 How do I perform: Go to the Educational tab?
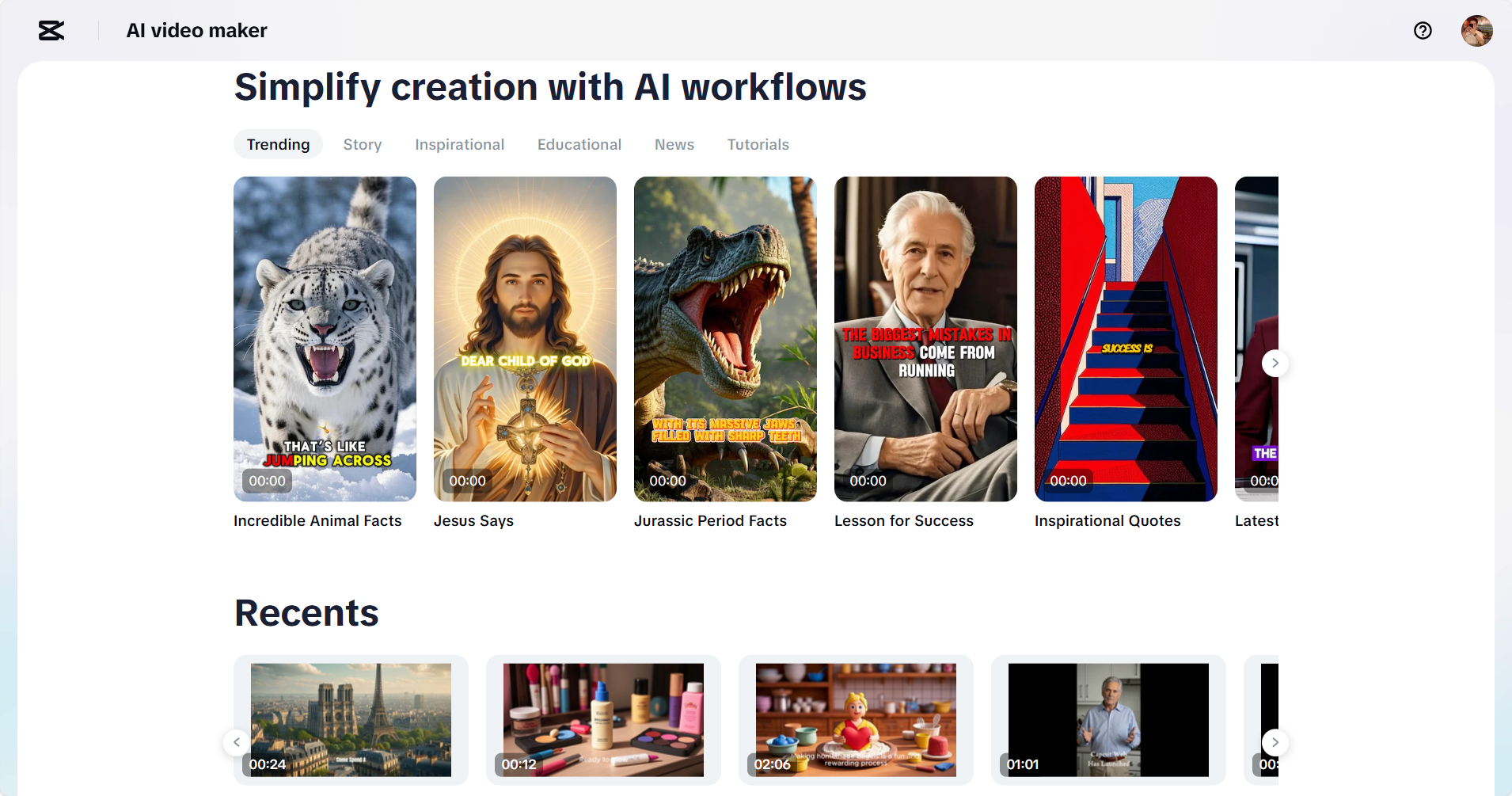(x=579, y=144)
